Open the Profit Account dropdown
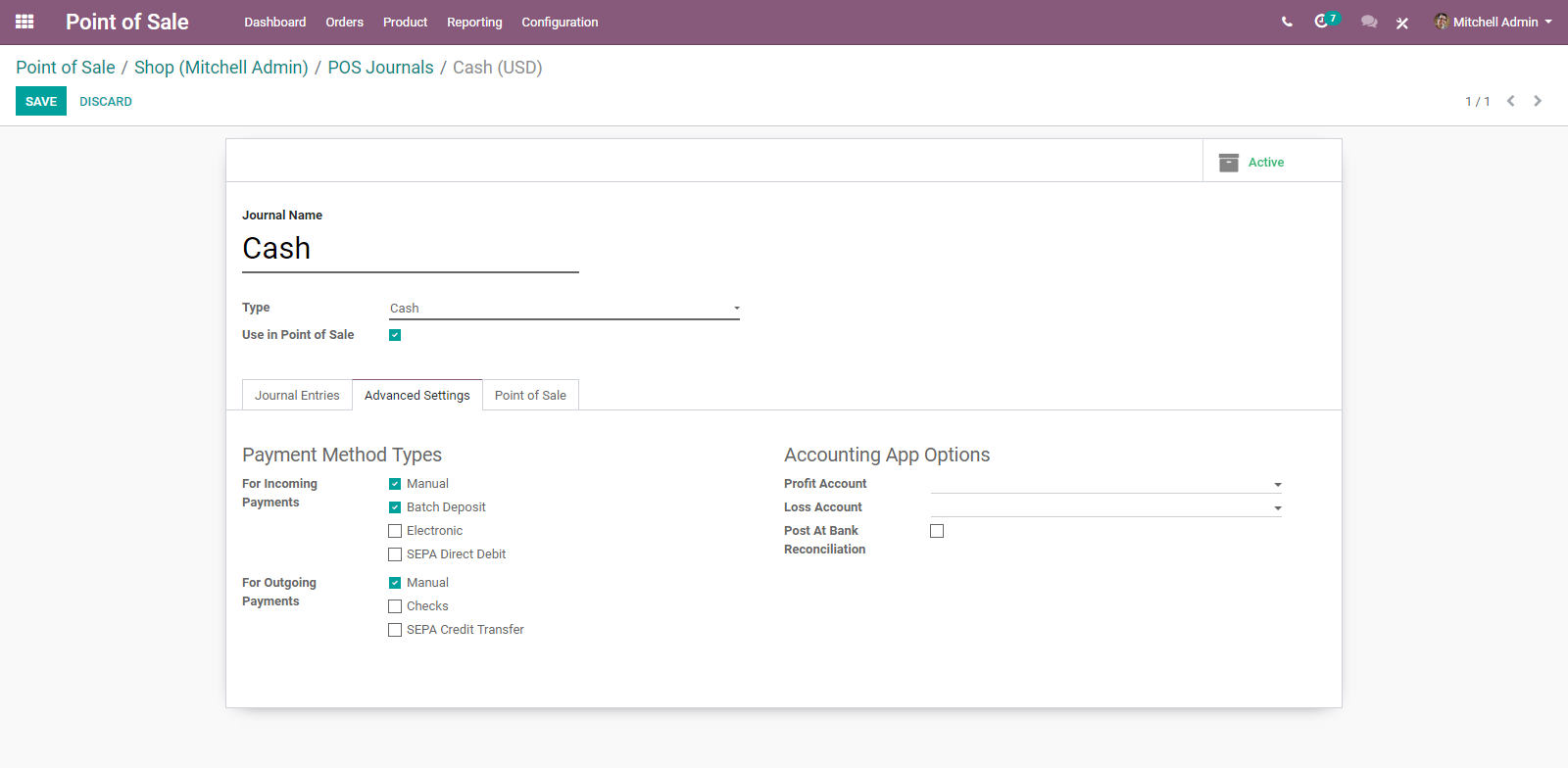The width and height of the screenshot is (1568, 768). pyautogui.click(x=1106, y=484)
